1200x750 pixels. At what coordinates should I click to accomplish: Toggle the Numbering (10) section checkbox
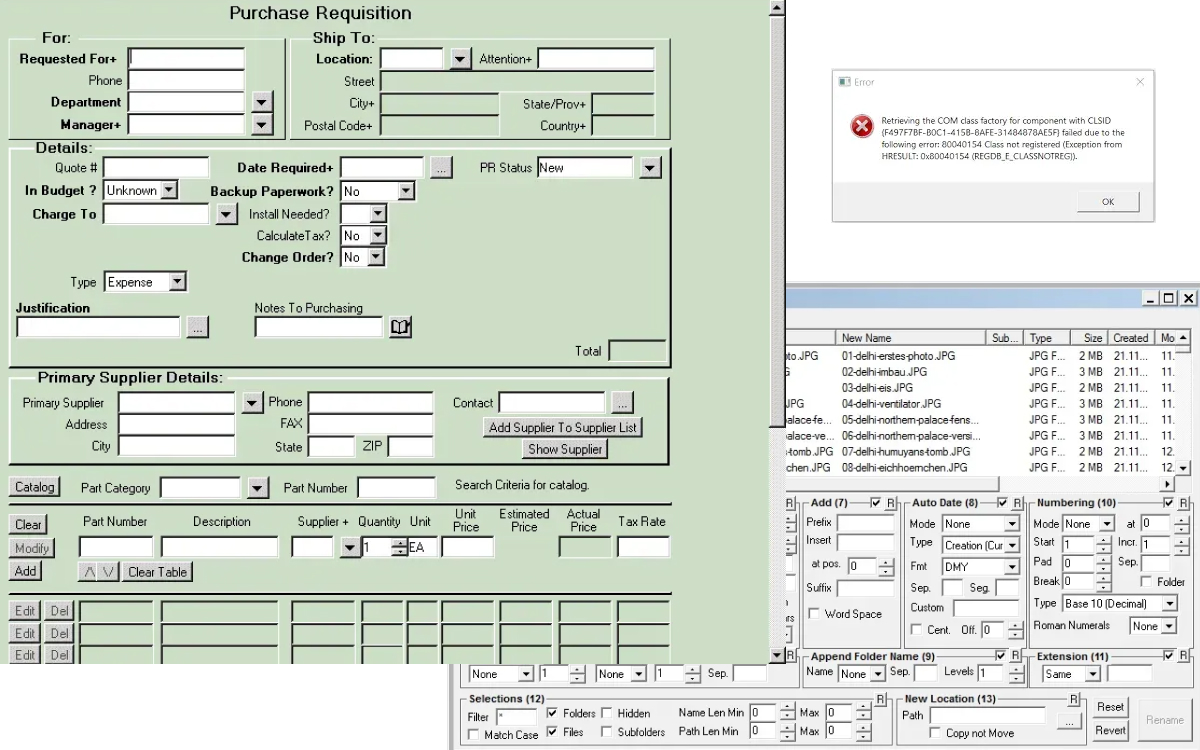pos(1168,503)
